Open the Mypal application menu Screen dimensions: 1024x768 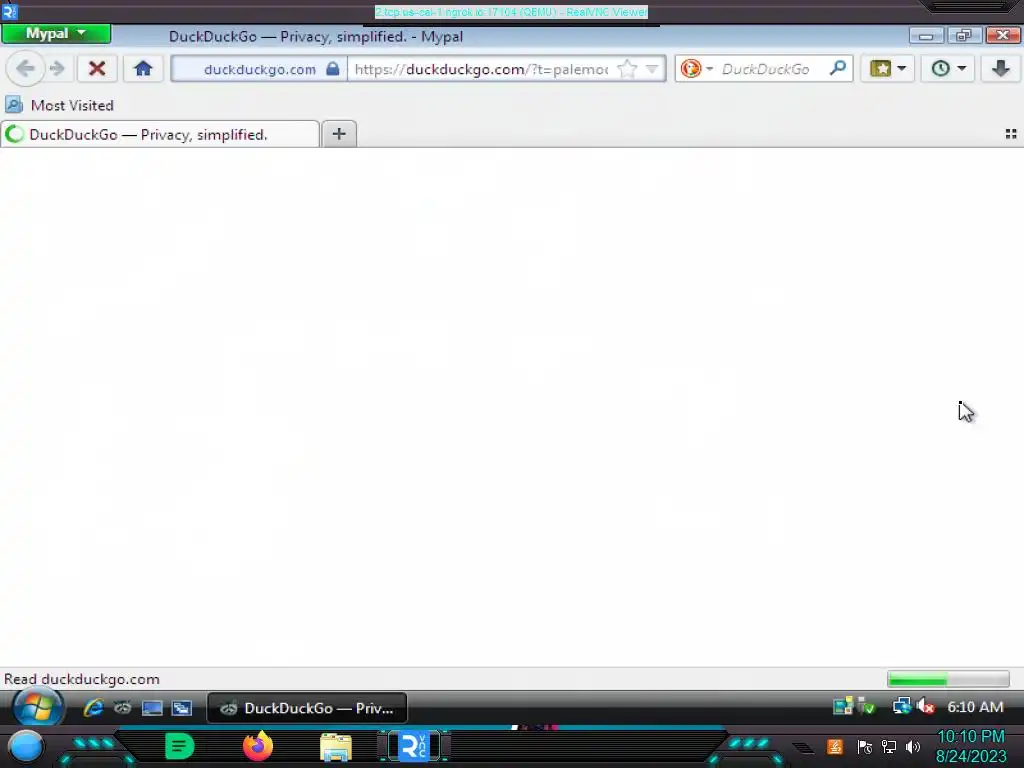point(56,33)
